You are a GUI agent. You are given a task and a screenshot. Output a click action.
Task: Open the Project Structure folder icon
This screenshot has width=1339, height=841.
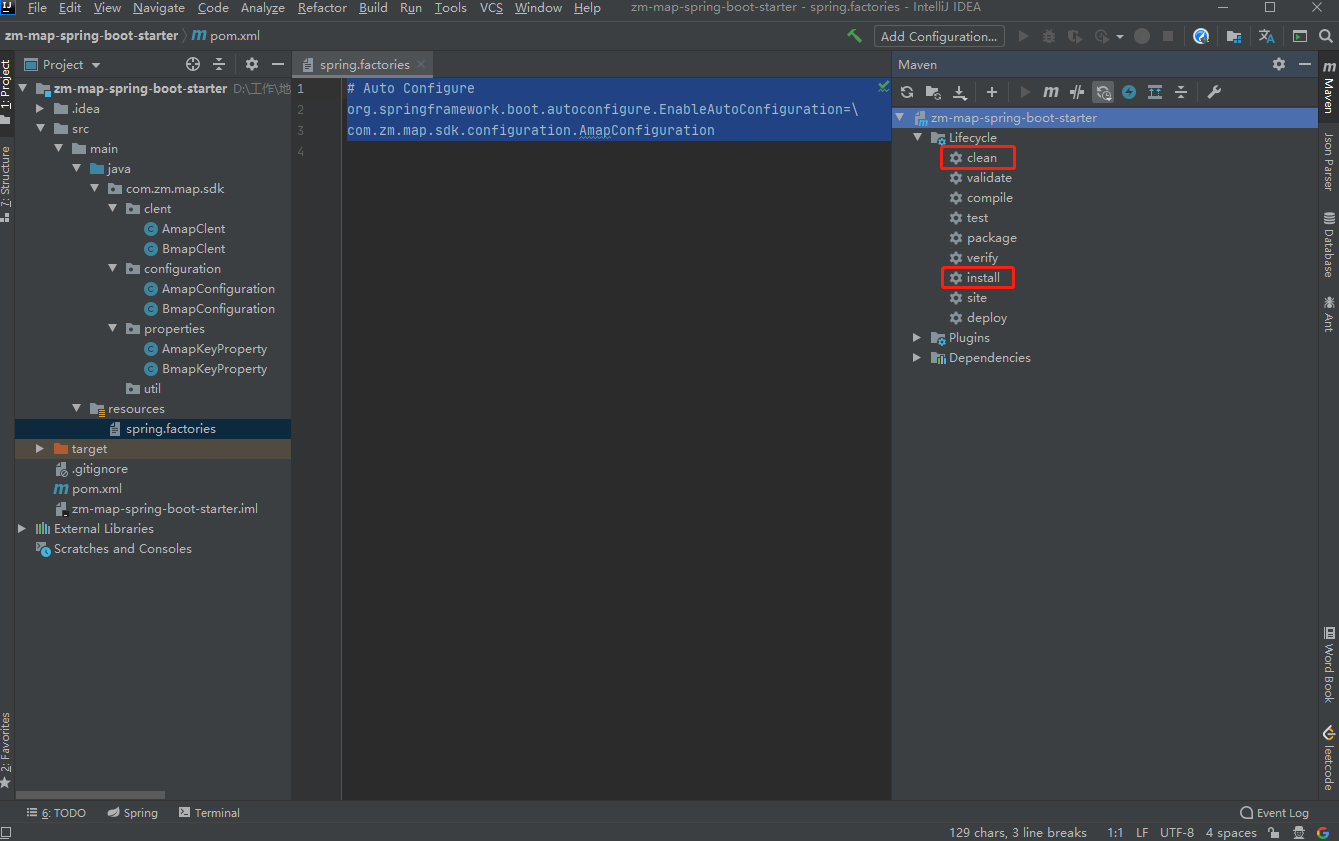pyautogui.click(x=1234, y=36)
